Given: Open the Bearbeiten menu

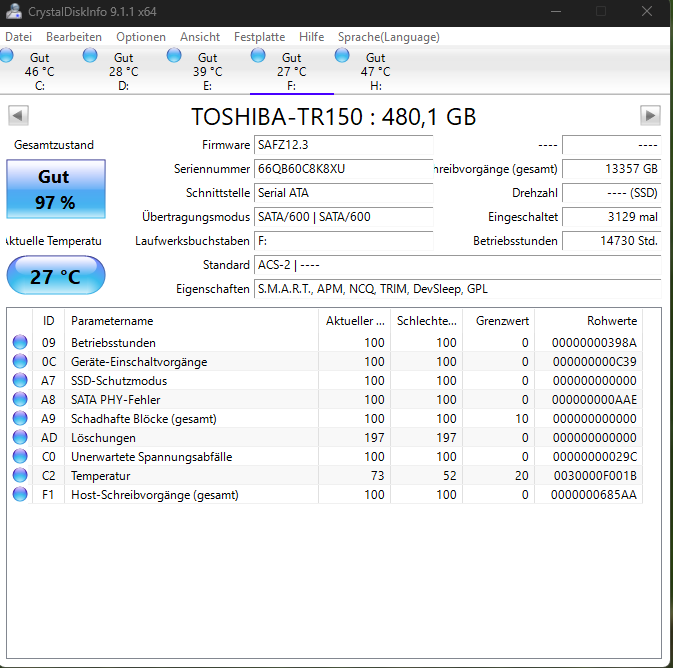Looking at the screenshot, I should tap(74, 37).
